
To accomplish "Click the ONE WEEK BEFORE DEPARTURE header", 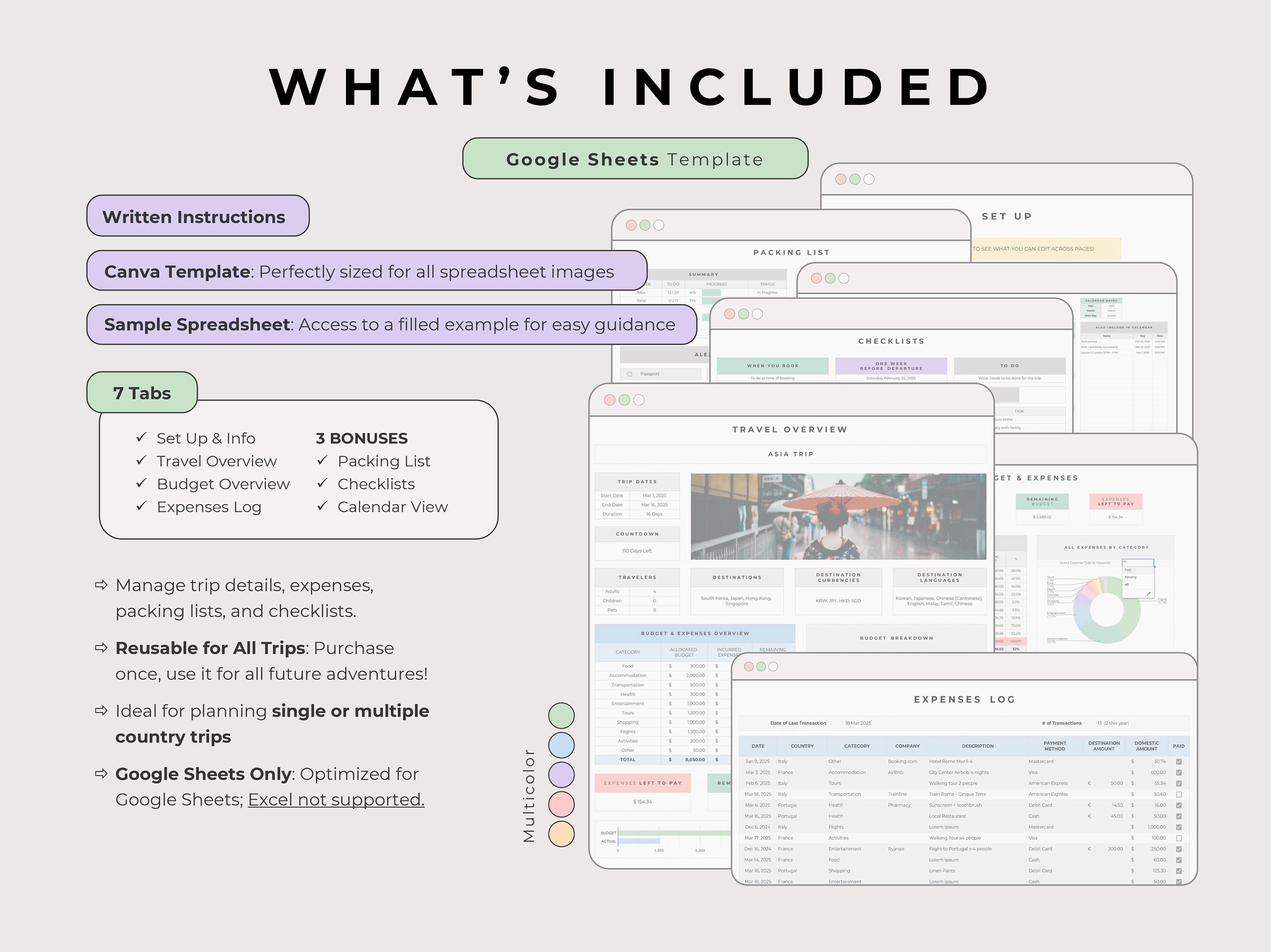I will (x=891, y=366).
